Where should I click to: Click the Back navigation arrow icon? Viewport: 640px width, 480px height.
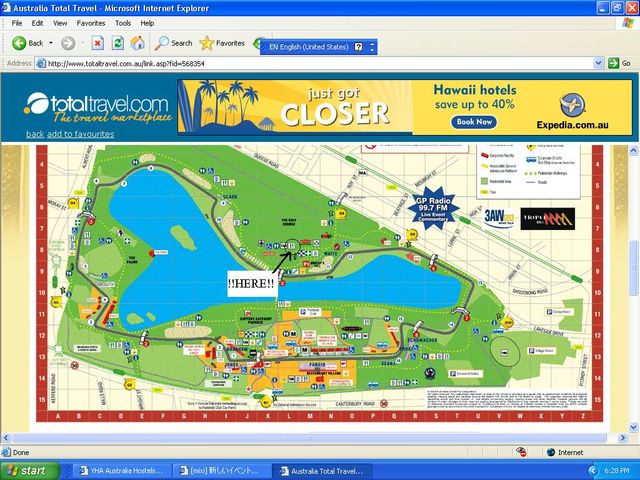[18, 43]
